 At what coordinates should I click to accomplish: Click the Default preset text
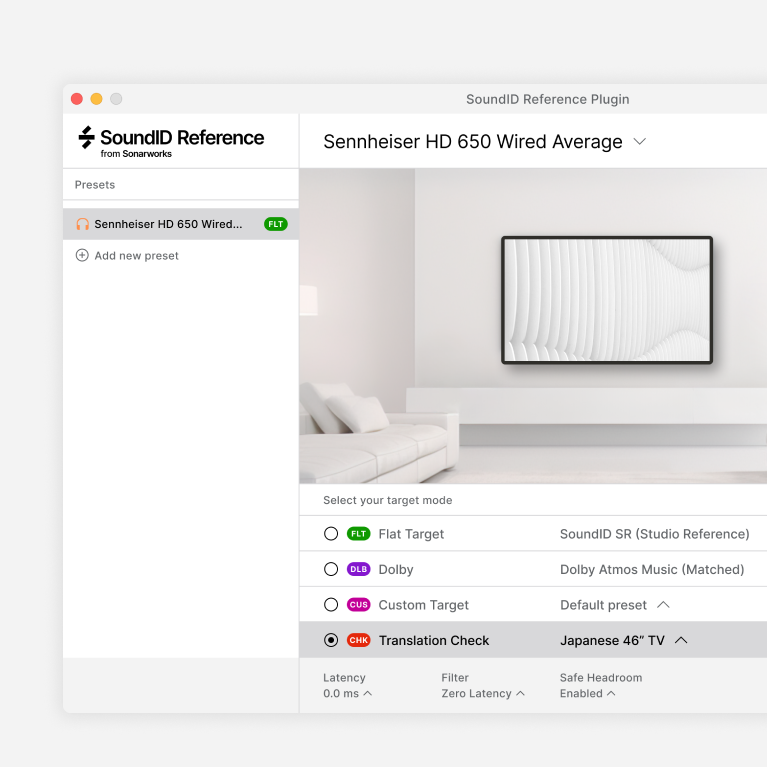(x=604, y=605)
